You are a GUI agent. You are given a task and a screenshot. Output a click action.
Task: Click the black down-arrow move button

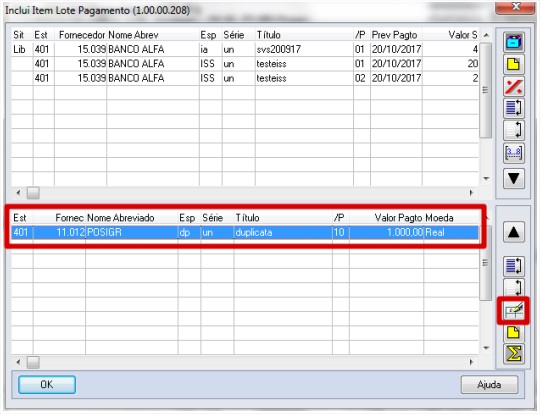pyautogui.click(x=513, y=178)
